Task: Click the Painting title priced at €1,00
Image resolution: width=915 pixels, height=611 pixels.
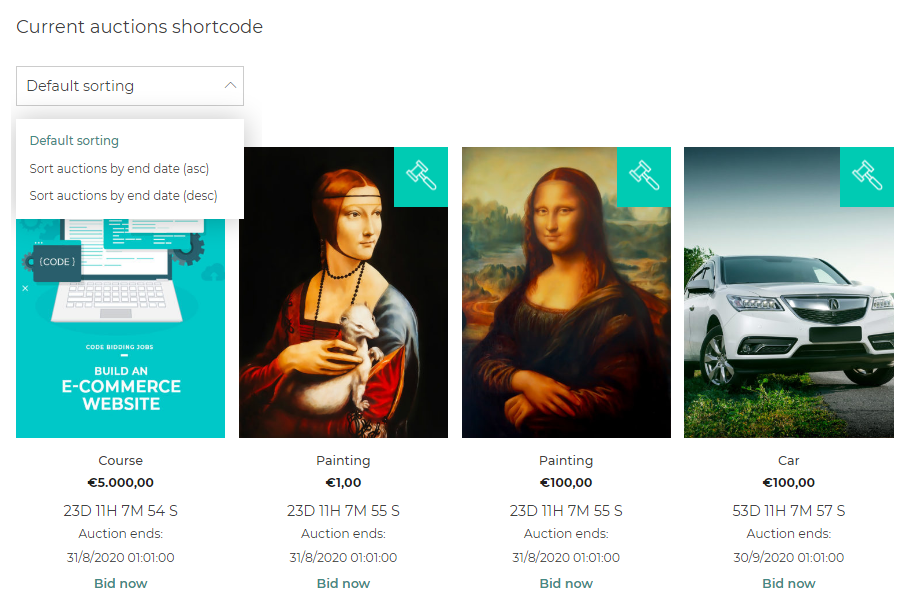Action: point(343,460)
